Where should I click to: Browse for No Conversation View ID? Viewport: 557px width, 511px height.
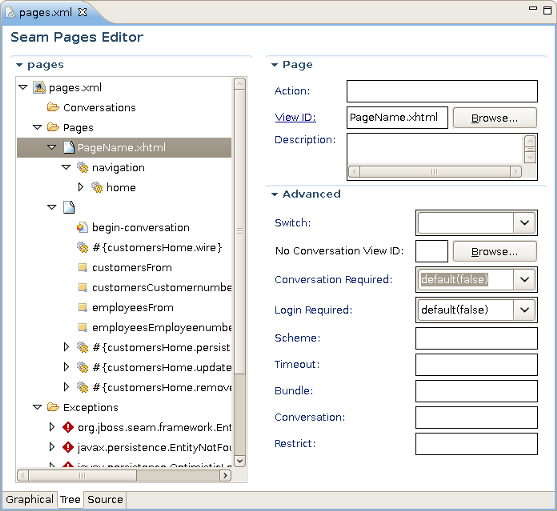click(x=494, y=251)
